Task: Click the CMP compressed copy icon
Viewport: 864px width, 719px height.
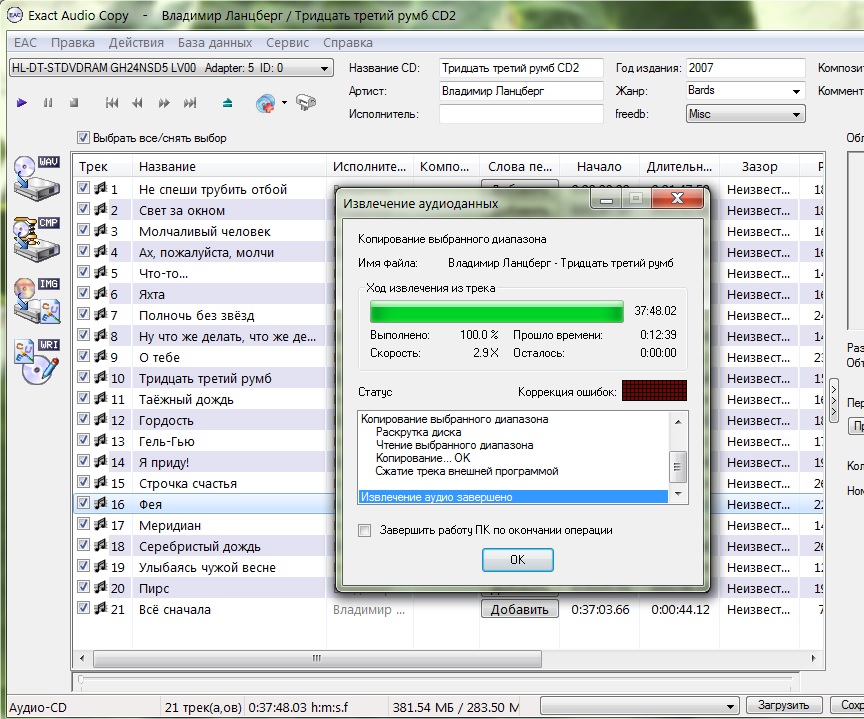Action: point(37,238)
